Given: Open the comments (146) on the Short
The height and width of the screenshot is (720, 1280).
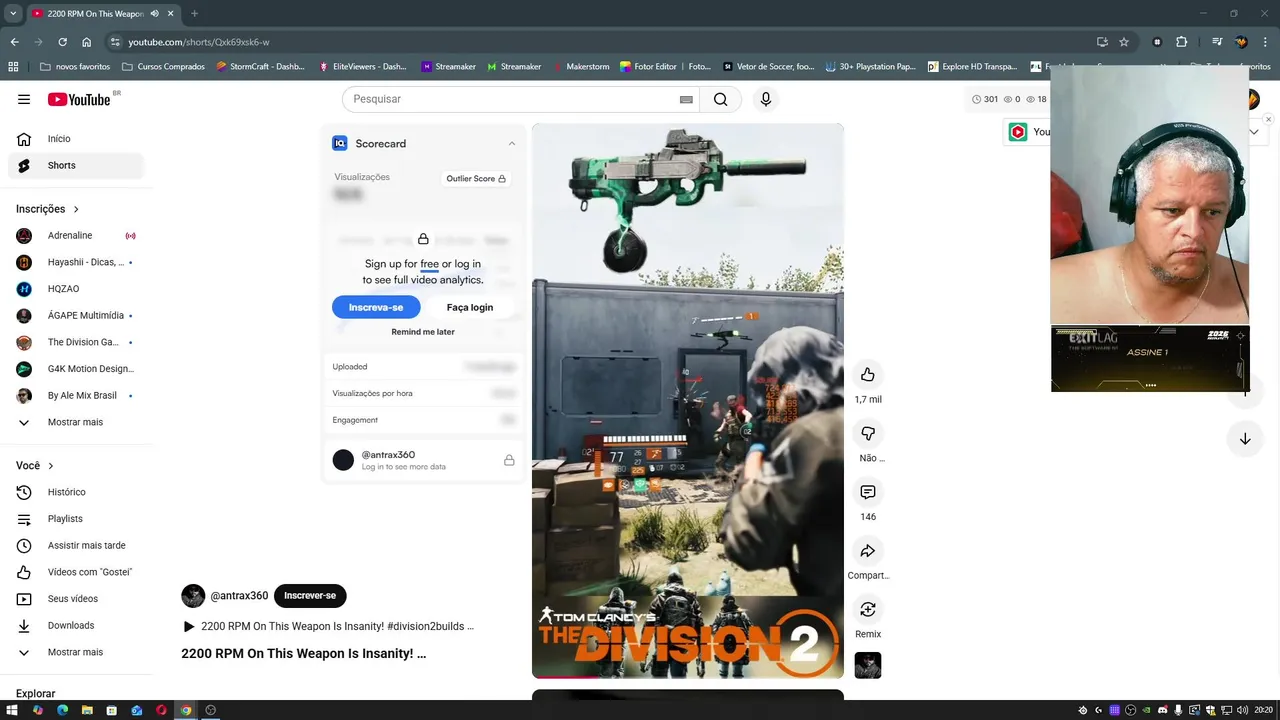Looking at the screenshot, I should [x=868, y=492].
